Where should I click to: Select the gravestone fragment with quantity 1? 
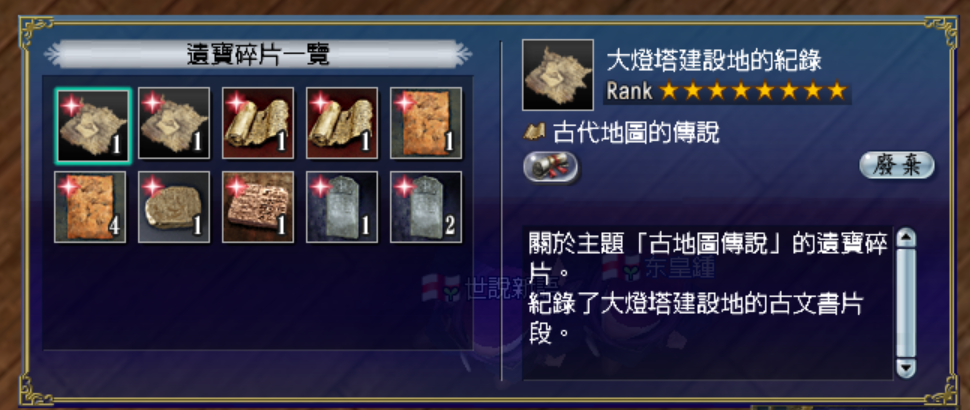point(342,207)
